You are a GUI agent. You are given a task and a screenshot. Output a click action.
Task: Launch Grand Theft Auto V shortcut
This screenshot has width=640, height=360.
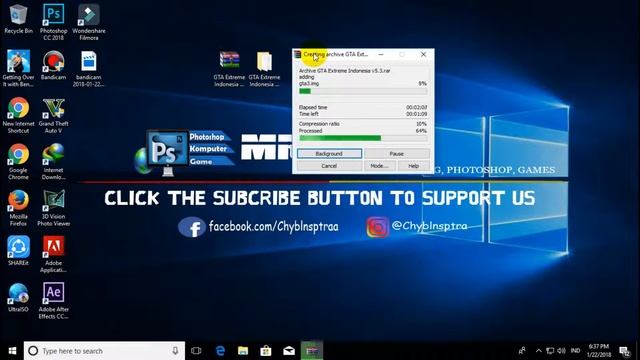pyautogui.click(x=53, y=114)
